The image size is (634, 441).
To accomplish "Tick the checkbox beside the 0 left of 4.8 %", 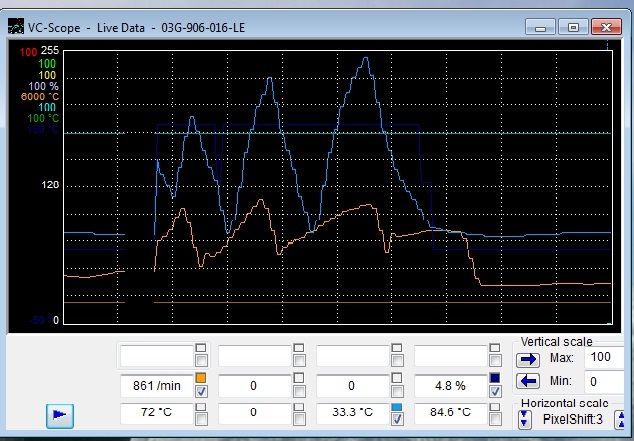I will point(397,391).
